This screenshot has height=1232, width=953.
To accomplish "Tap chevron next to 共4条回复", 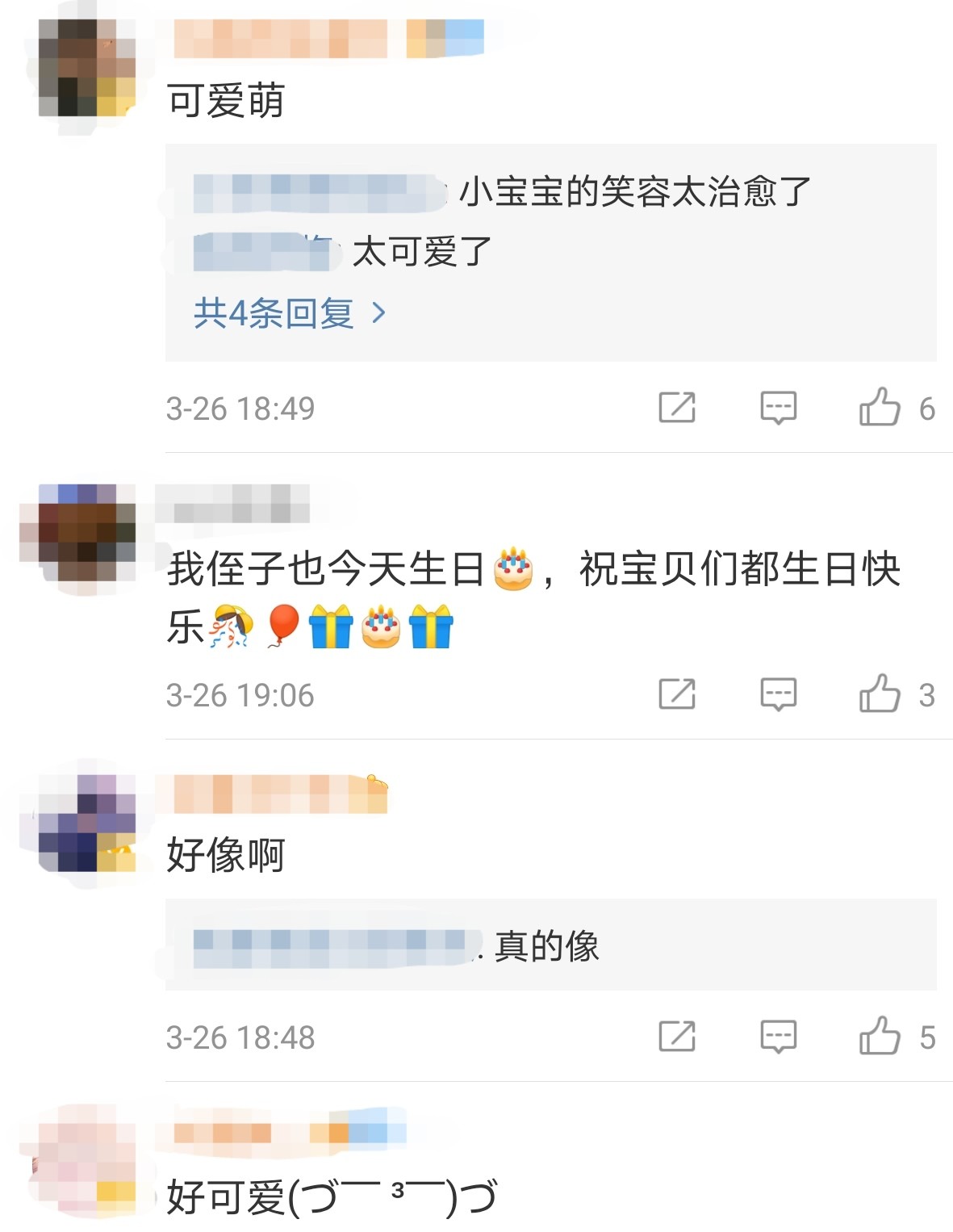I will (378, 313).
